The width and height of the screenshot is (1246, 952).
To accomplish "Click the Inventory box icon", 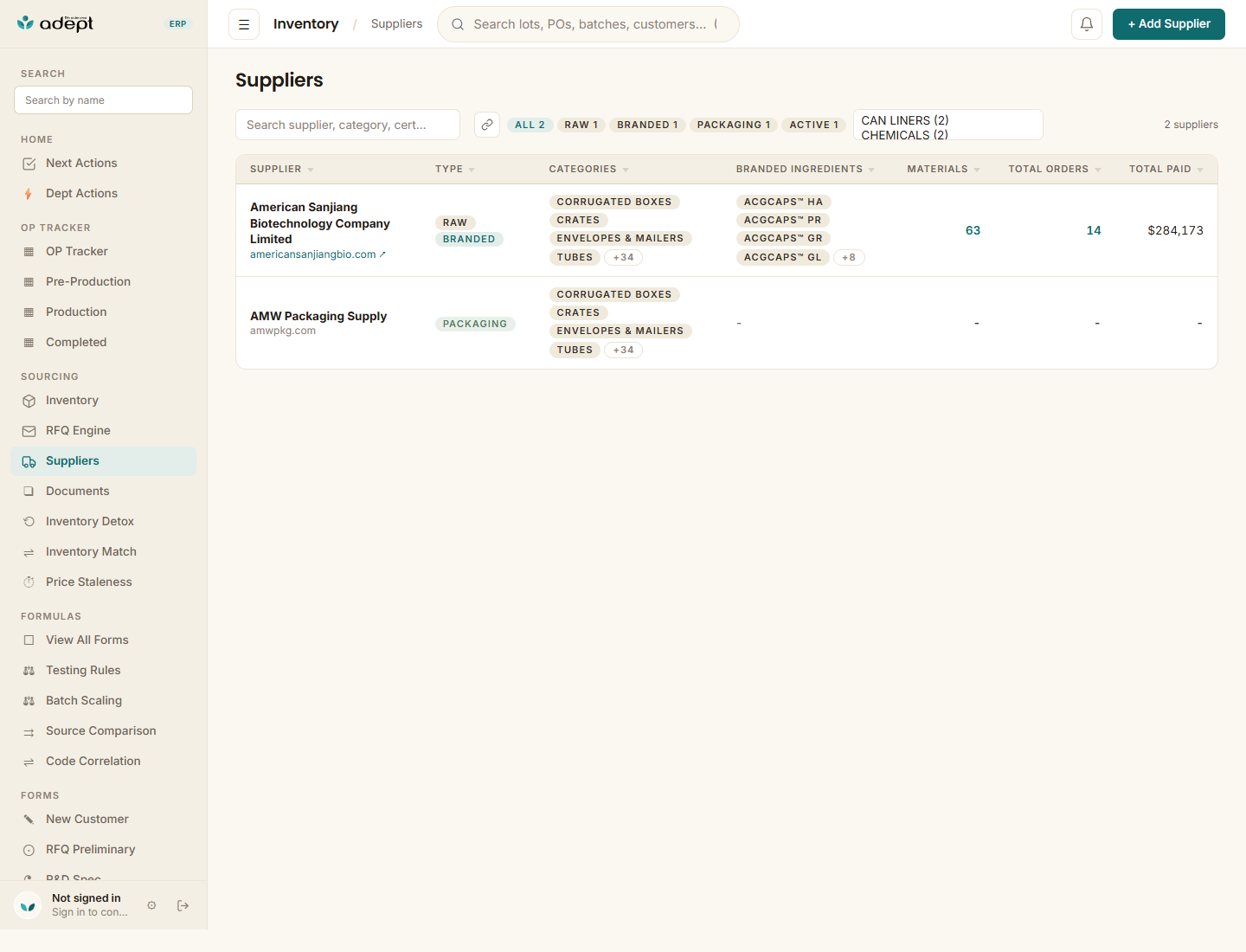I will click(29, 401).
